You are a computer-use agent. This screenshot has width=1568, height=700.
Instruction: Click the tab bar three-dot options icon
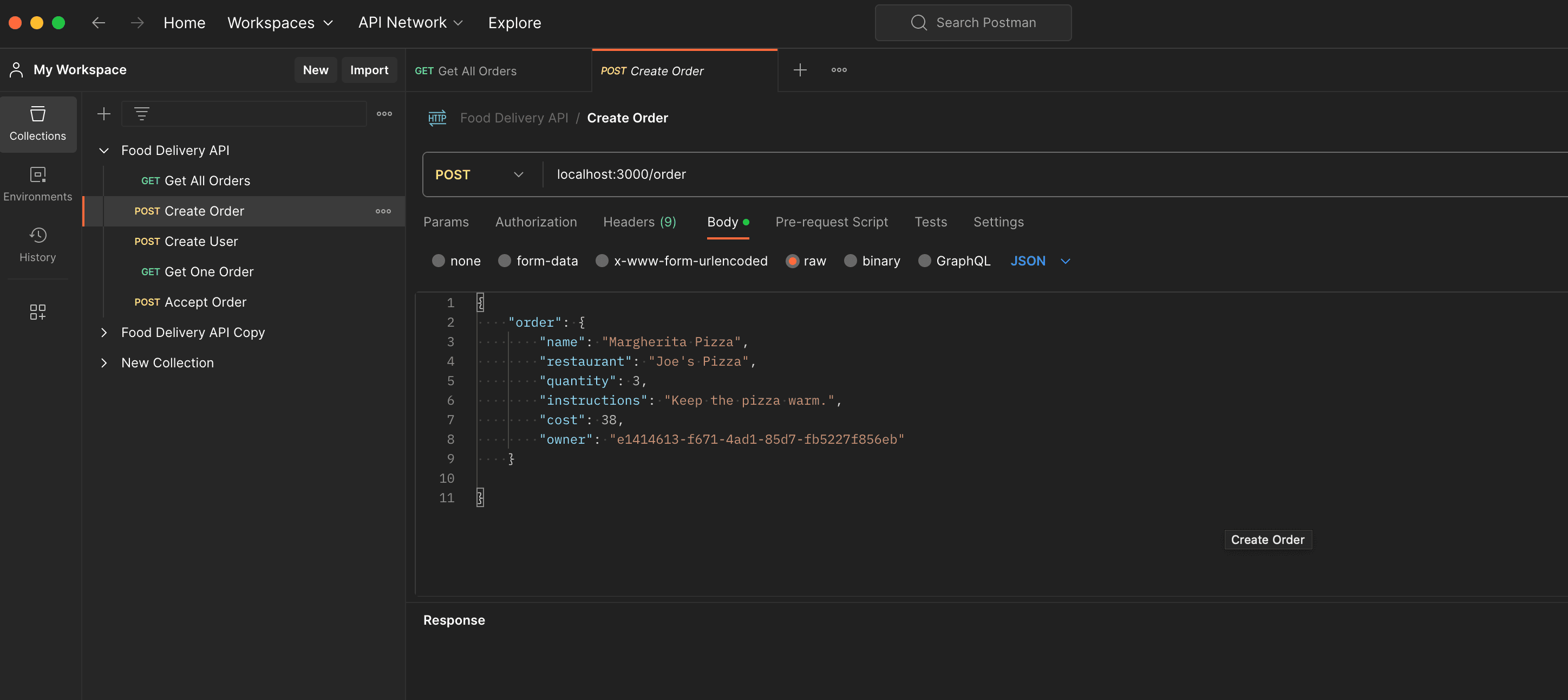[x=839, y=70]
